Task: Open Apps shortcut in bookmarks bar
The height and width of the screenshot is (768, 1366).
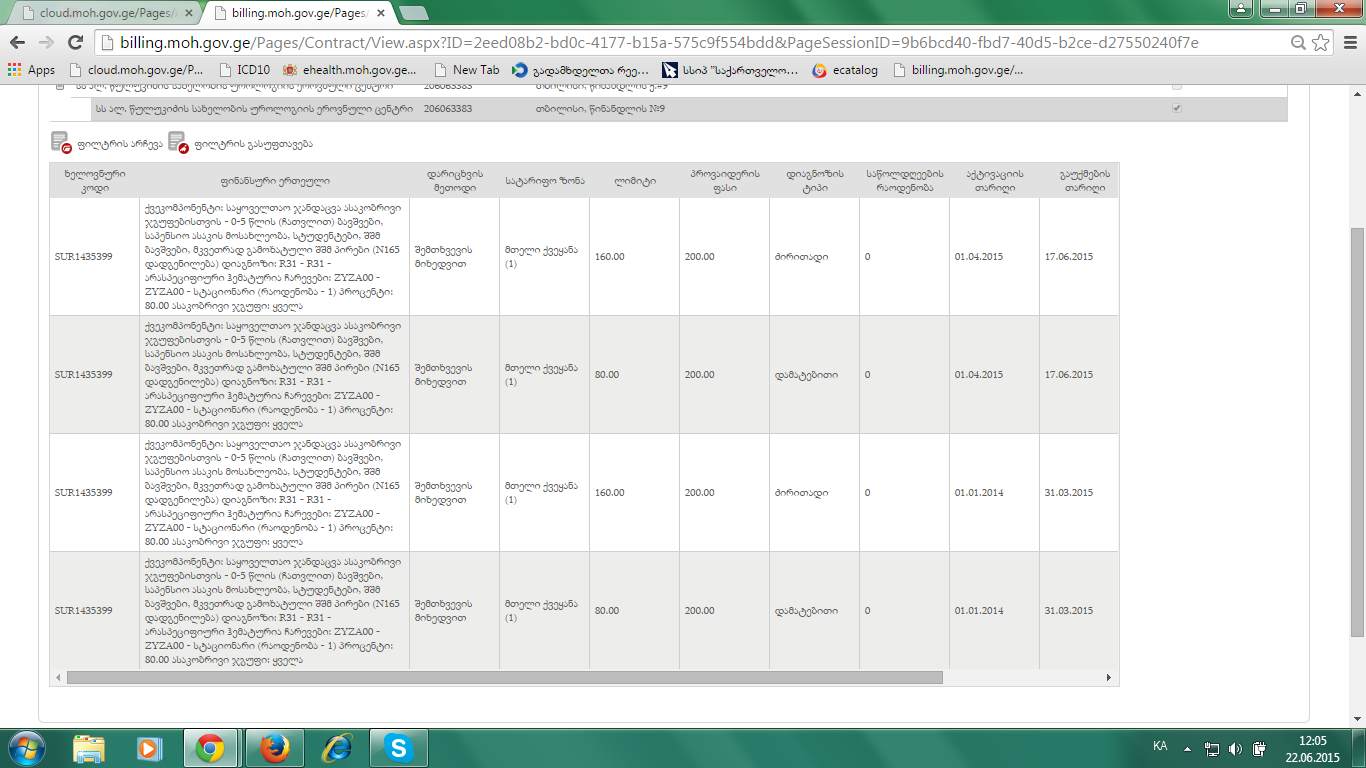Action: pos(31,70)
